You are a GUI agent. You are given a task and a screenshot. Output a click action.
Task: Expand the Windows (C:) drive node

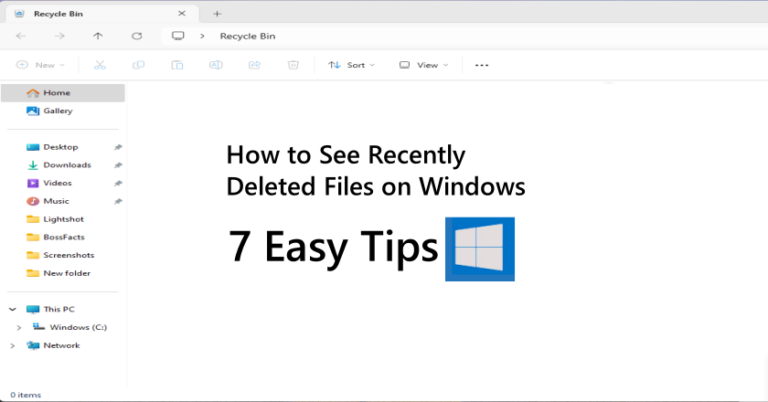[x=19, y=328]
